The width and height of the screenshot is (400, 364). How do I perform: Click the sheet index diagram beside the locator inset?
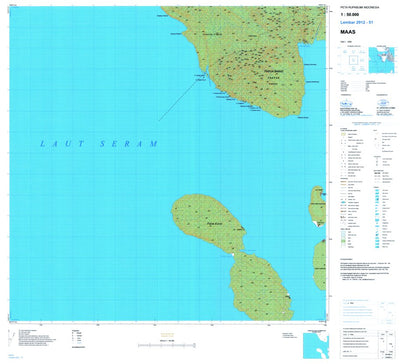353,60
